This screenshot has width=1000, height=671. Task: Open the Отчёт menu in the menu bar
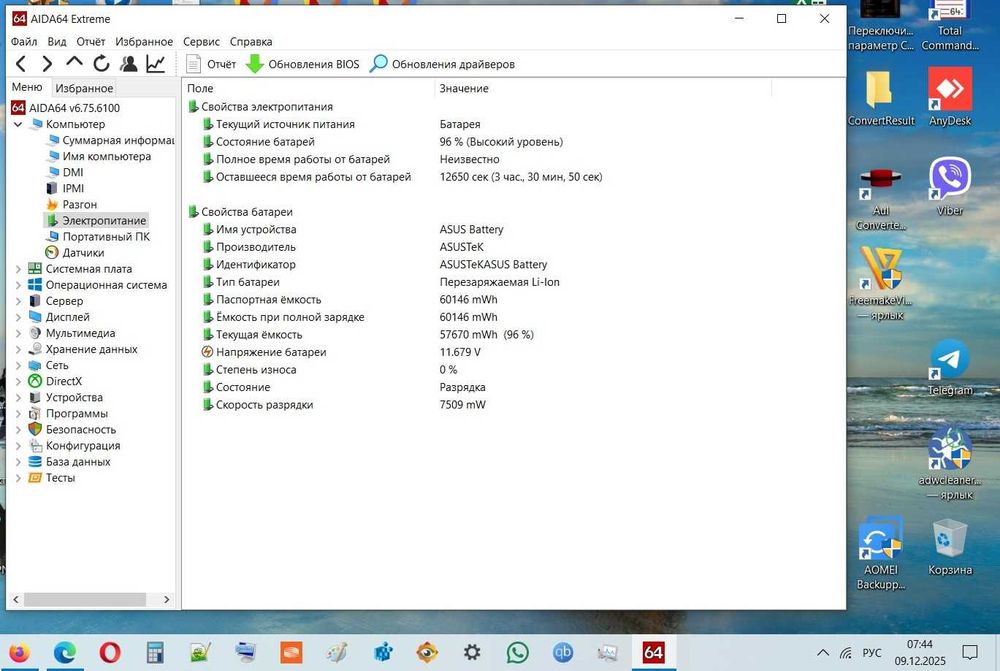pyautogui.click(x=91, y=41)
